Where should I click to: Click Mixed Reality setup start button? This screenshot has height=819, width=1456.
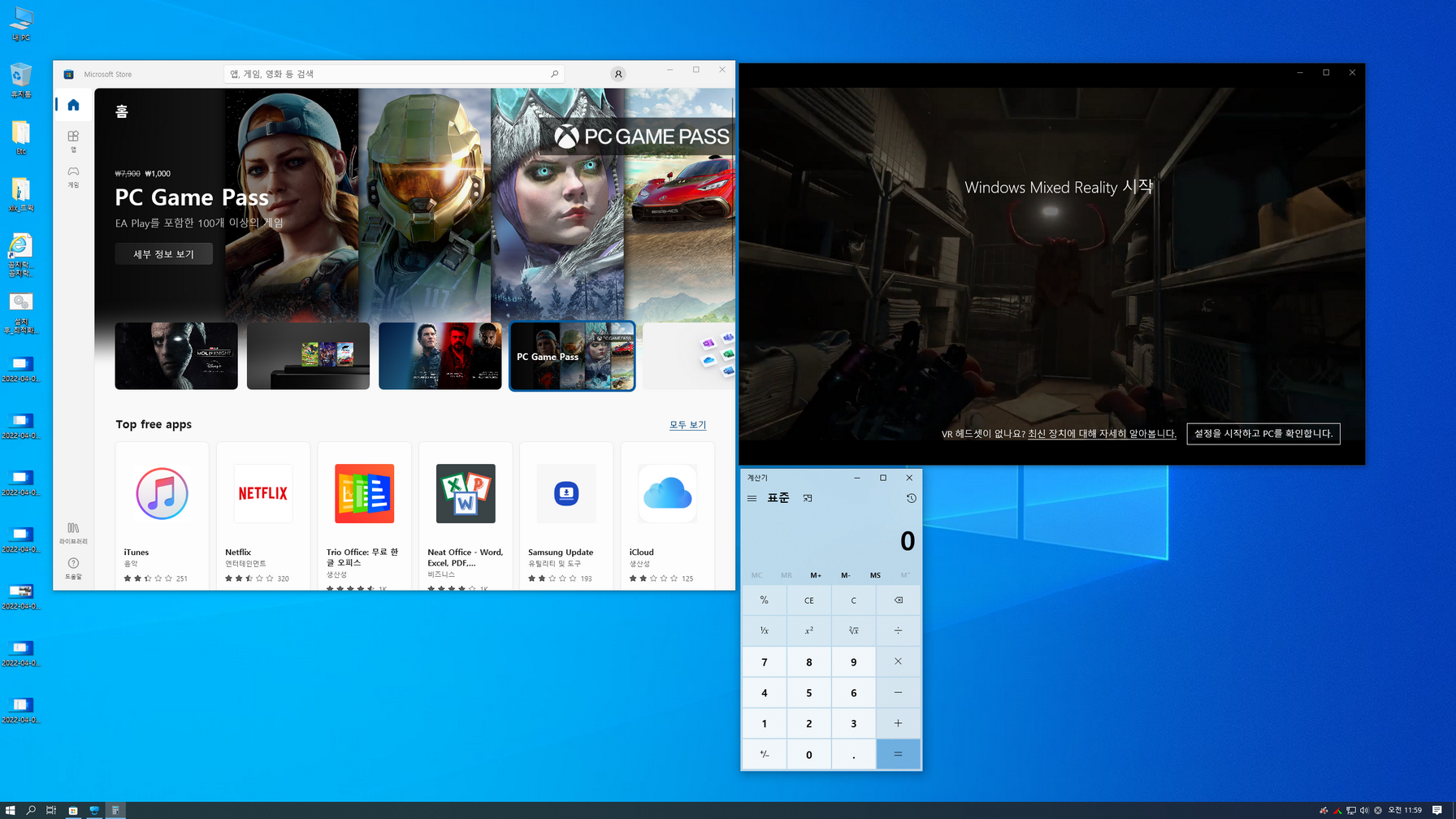tap(1263, 434)
